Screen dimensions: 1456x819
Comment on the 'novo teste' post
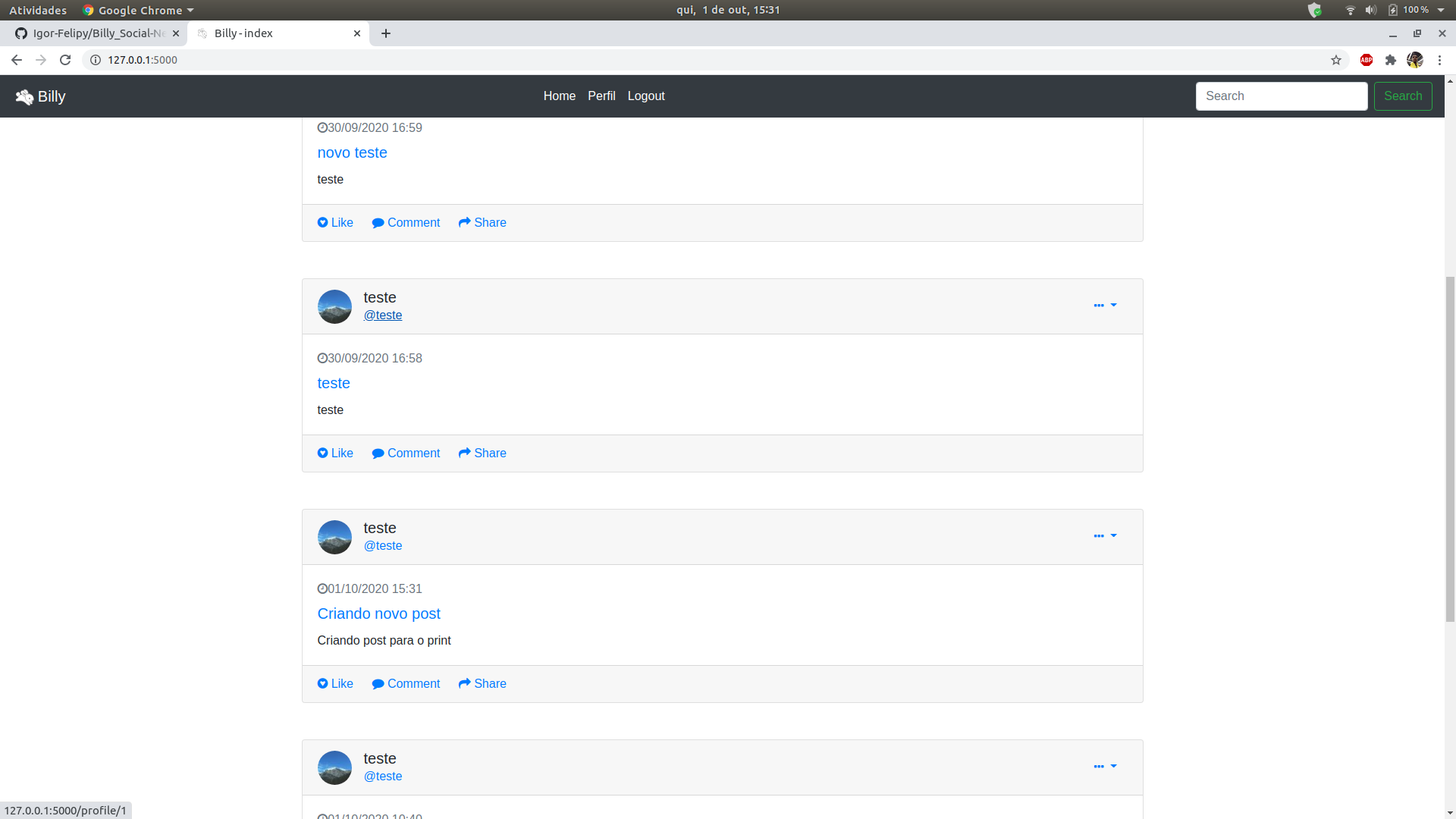tap(406, 223)
